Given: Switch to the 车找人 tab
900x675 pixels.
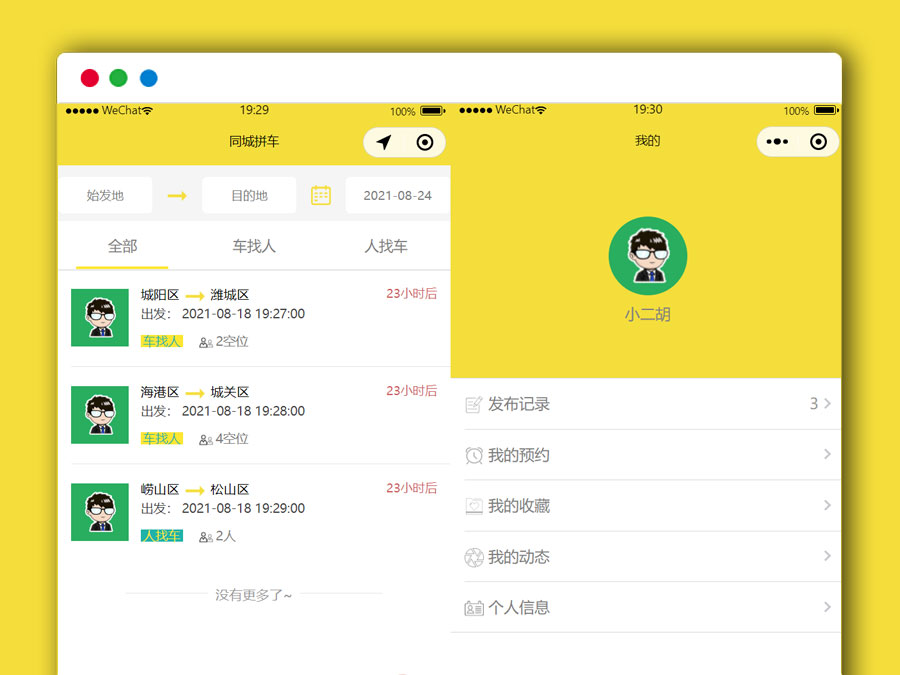Looking at the screenshot, I should (254, 246).
